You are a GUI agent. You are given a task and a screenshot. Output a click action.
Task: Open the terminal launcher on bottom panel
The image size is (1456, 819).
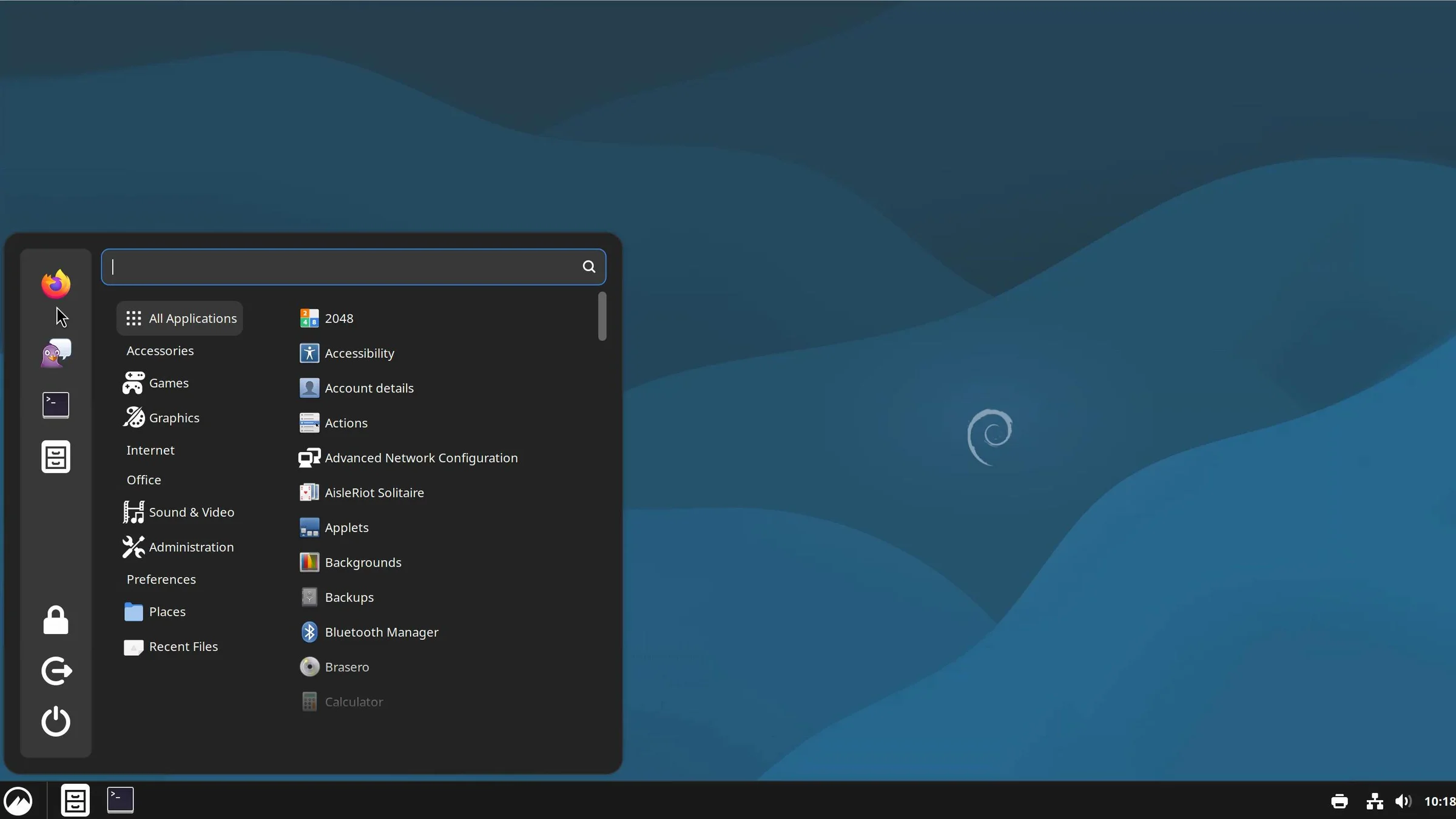coord(120,800)
